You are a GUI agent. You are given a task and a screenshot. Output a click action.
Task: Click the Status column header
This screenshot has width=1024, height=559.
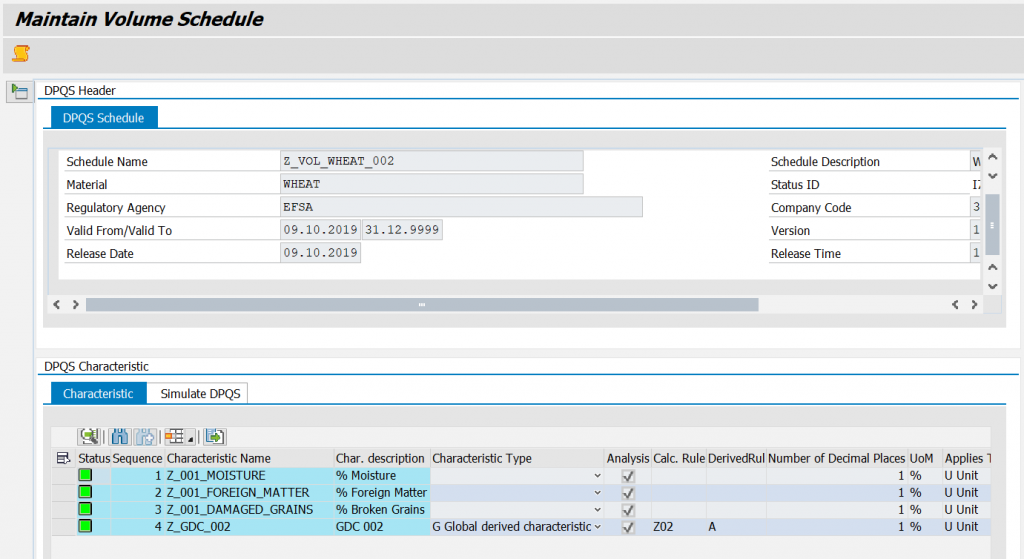pyautogui.click(x=94, y=458)
